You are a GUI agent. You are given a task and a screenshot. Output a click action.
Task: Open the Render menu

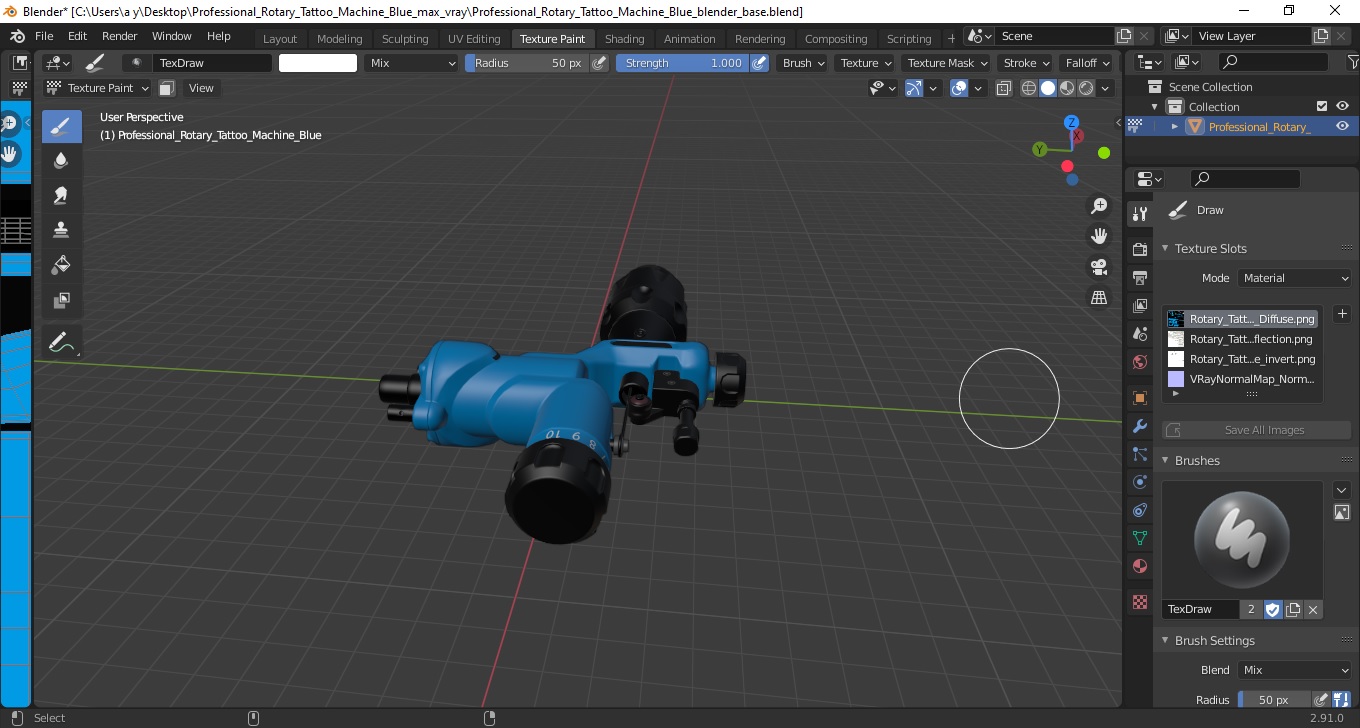pos(120,36)
